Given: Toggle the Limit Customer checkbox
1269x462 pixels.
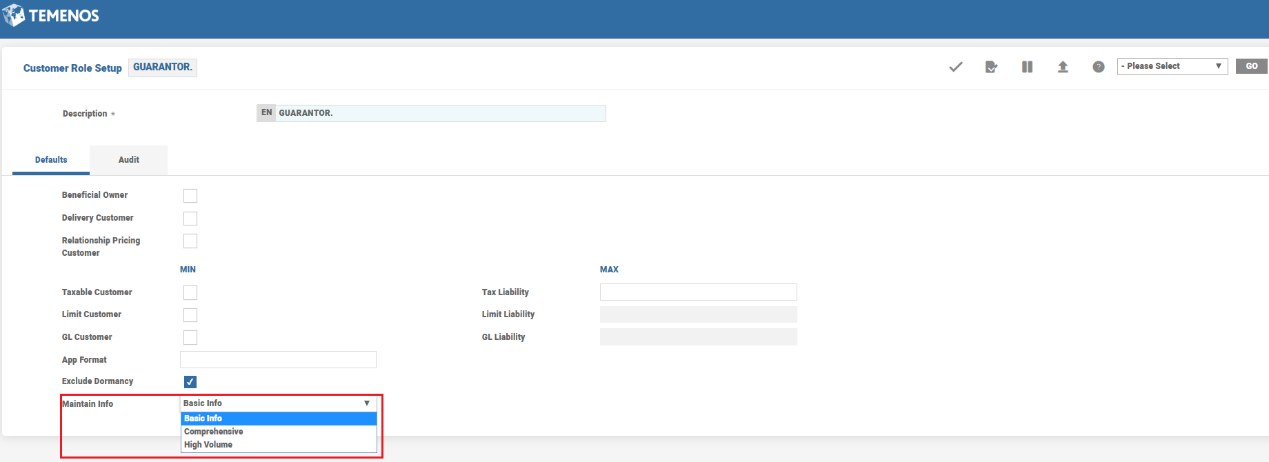Looking at the screenshot, I should coord(190,315).
